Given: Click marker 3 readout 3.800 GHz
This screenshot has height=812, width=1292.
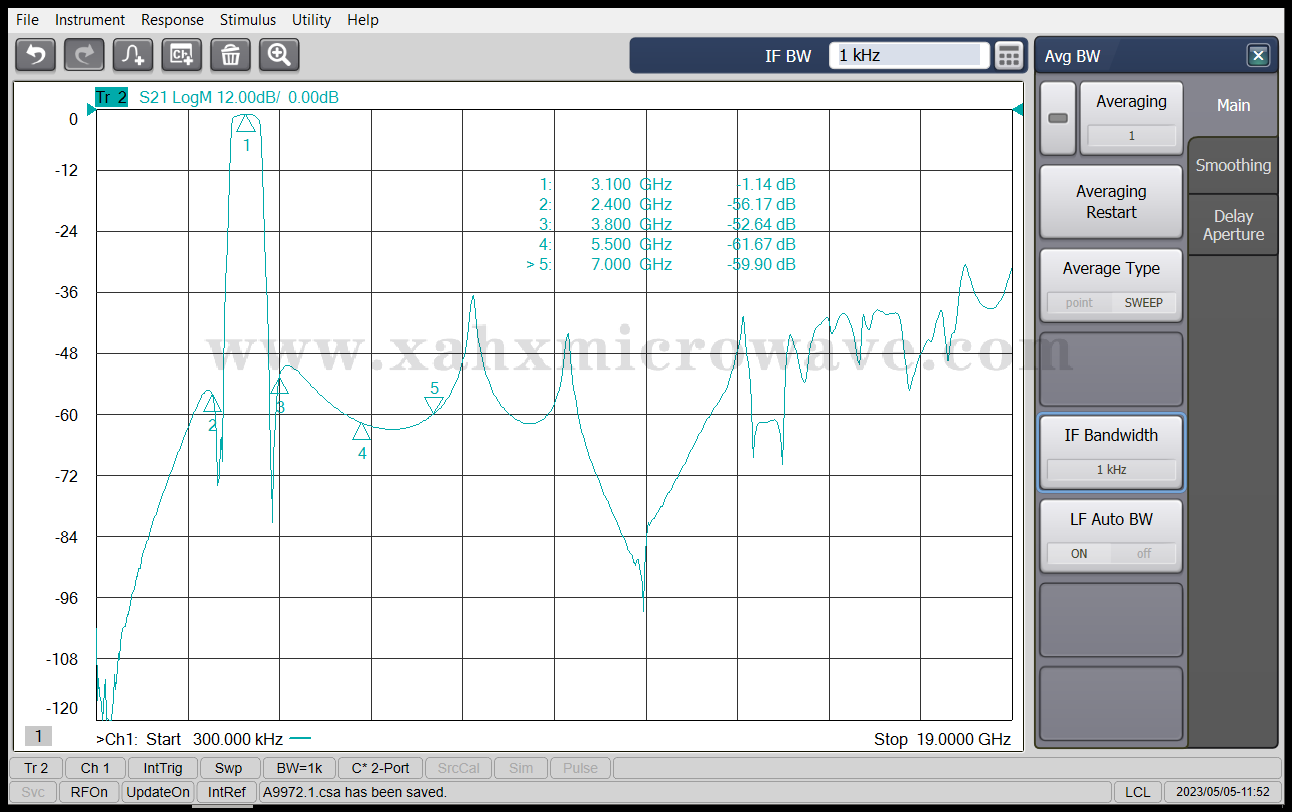Looking at the screenshot, I should click(631, 224).
